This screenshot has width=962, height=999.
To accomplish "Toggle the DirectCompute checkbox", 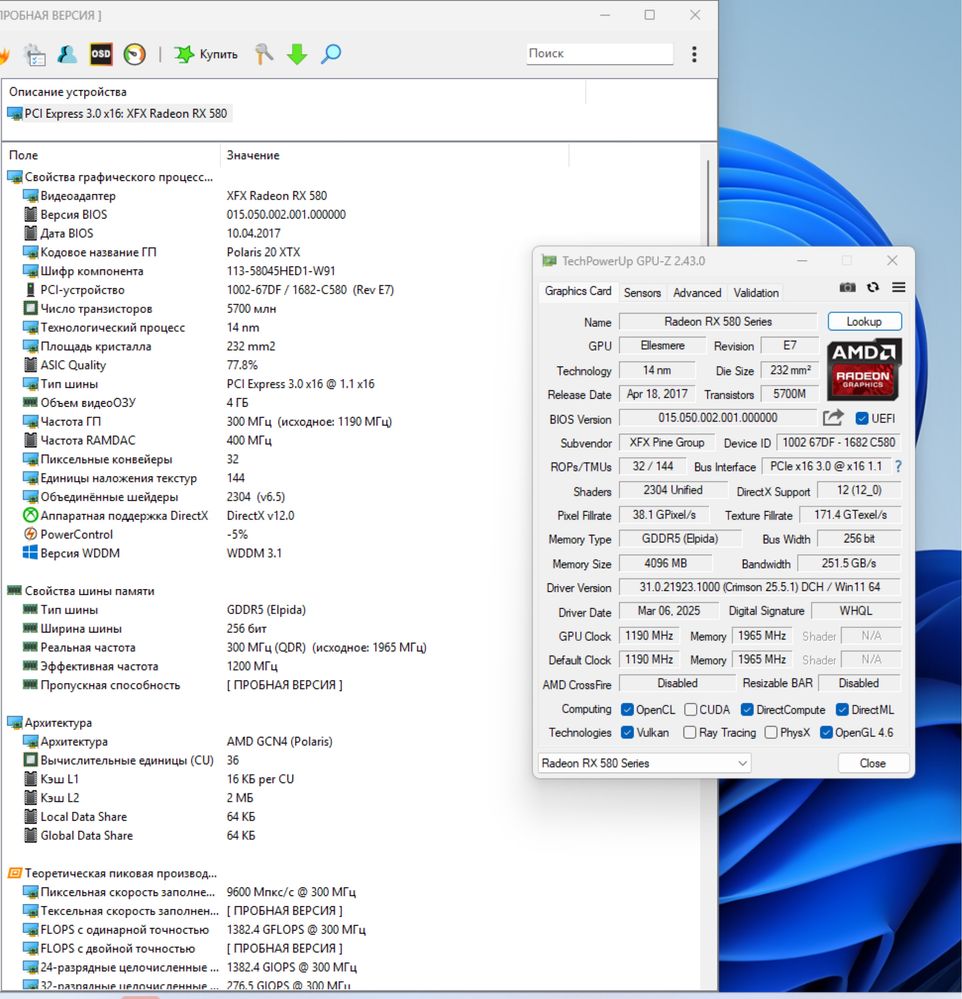I will pyautogui.click(x=747, y=709).
